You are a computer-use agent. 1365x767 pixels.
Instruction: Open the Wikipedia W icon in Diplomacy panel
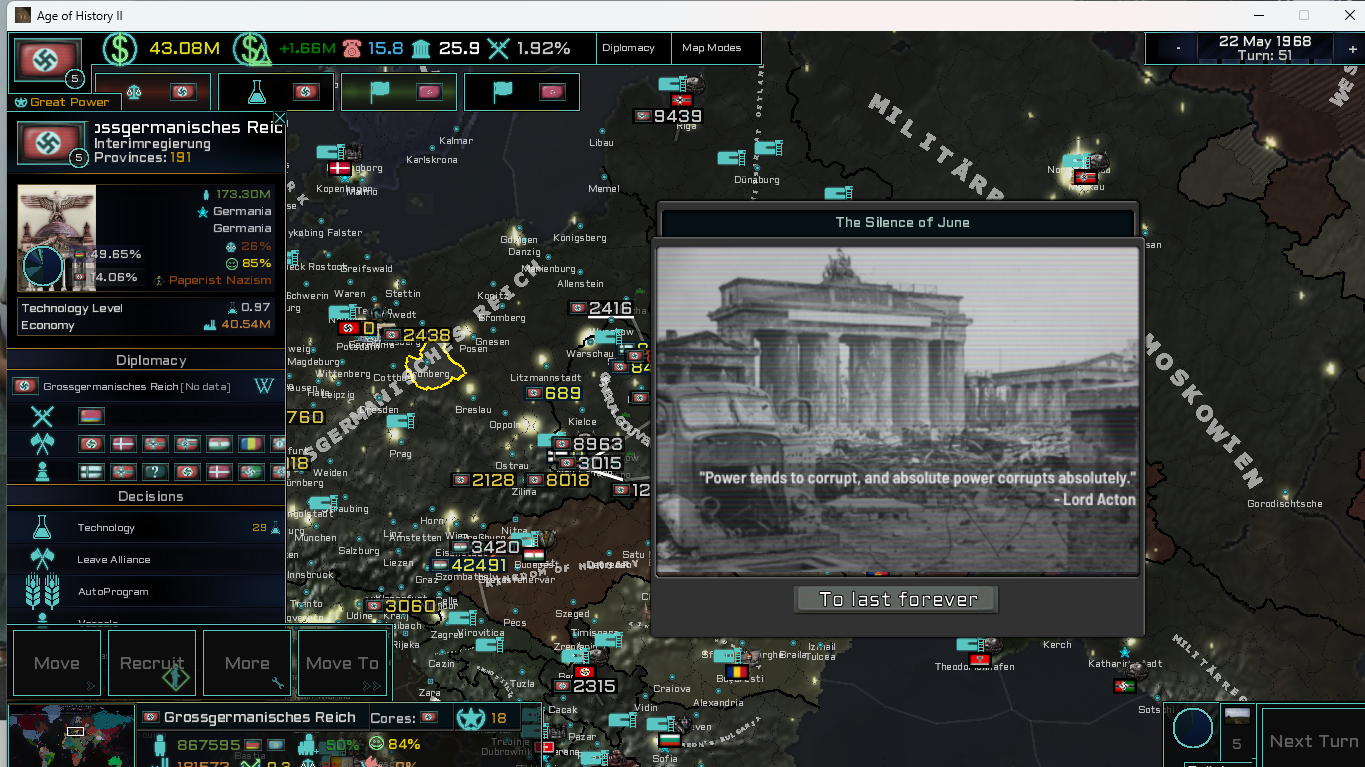[x=265, y=386]
